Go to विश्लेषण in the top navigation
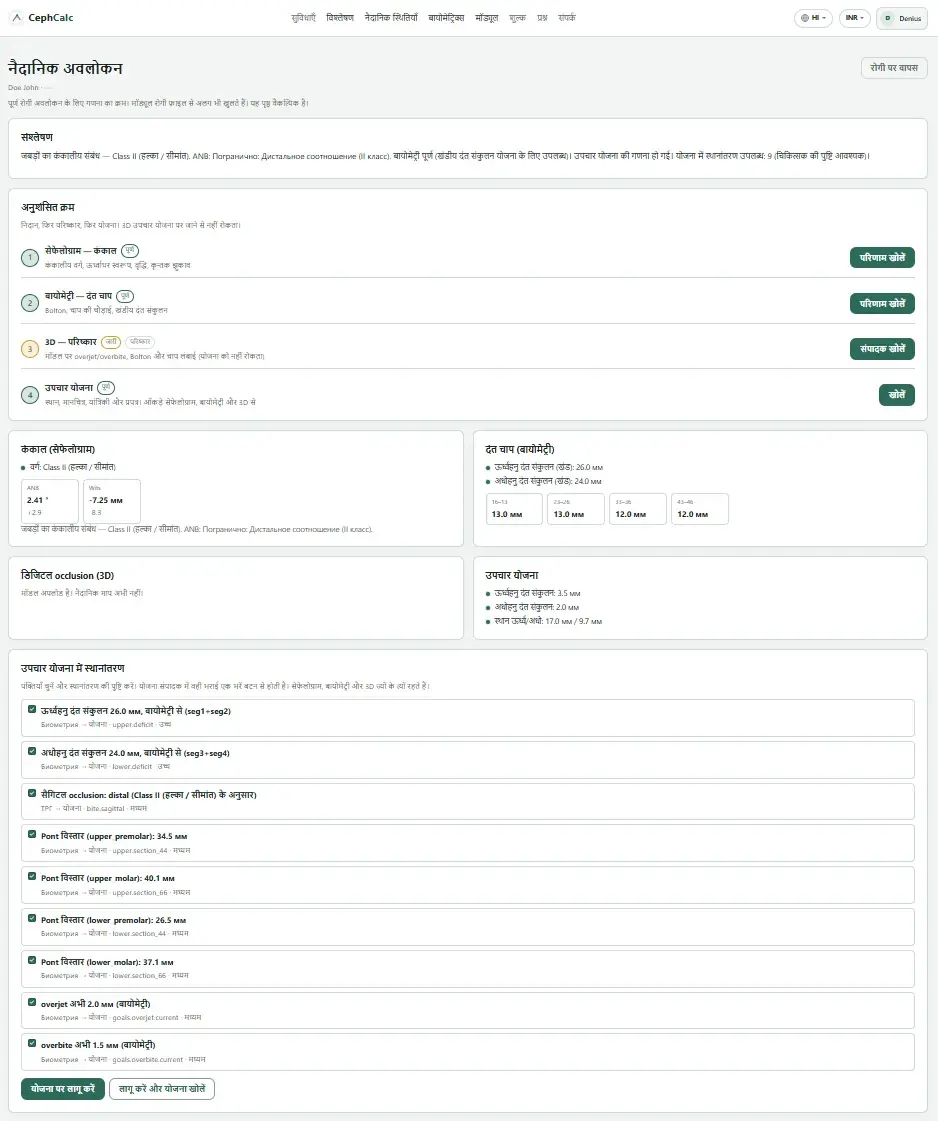Image resolution: width=938 pixels, height=1121 pixels. pyautogui.click(x=340, y=18)
